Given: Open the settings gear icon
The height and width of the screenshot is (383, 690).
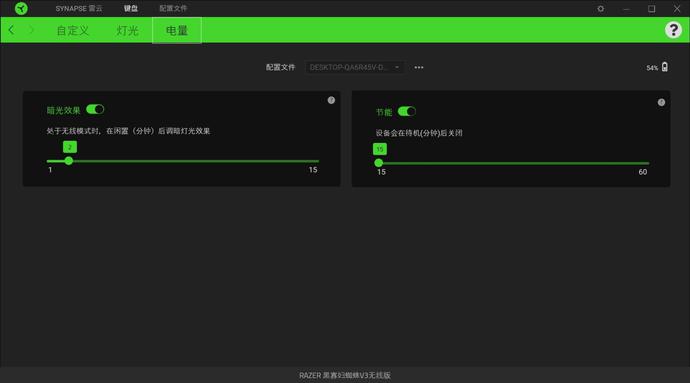Looking at the screenshot, I should point(600,8).
